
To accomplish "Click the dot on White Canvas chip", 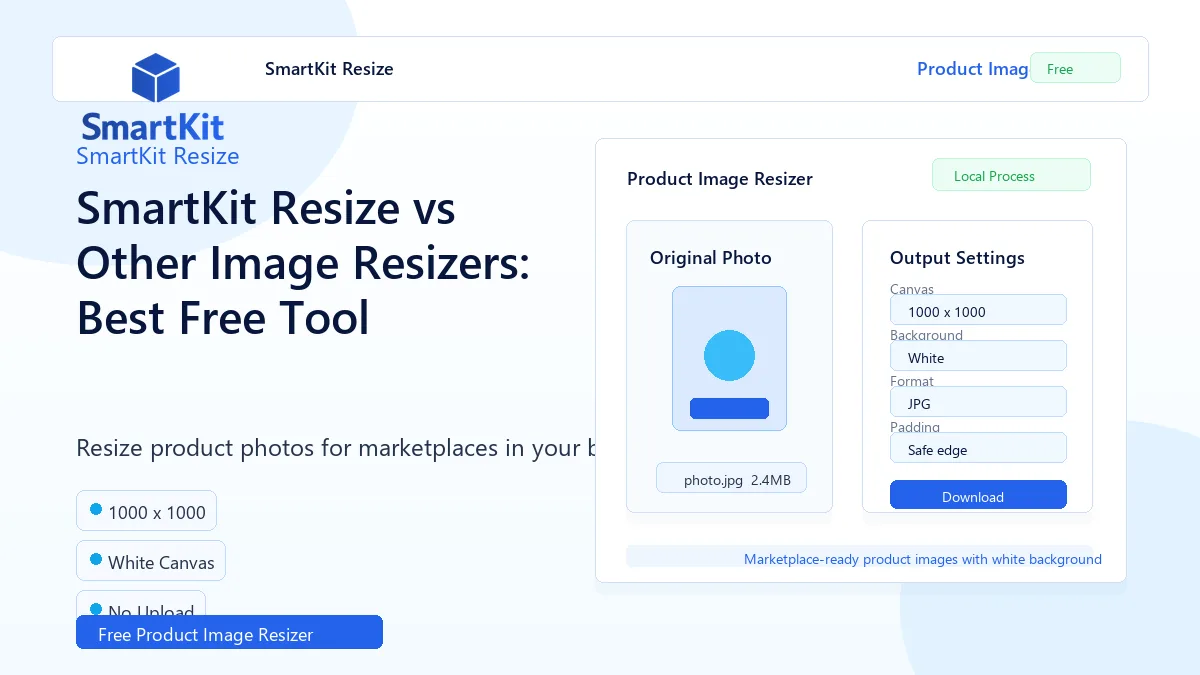I will [x=96, y=559].
